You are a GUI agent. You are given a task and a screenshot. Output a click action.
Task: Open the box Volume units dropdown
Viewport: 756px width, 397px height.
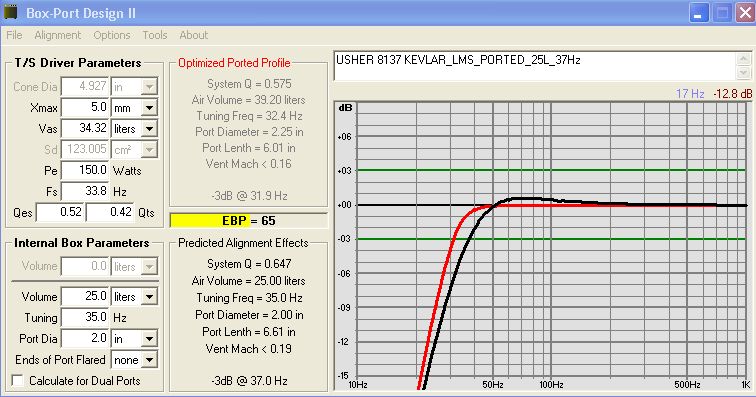(x=149, y=297)
